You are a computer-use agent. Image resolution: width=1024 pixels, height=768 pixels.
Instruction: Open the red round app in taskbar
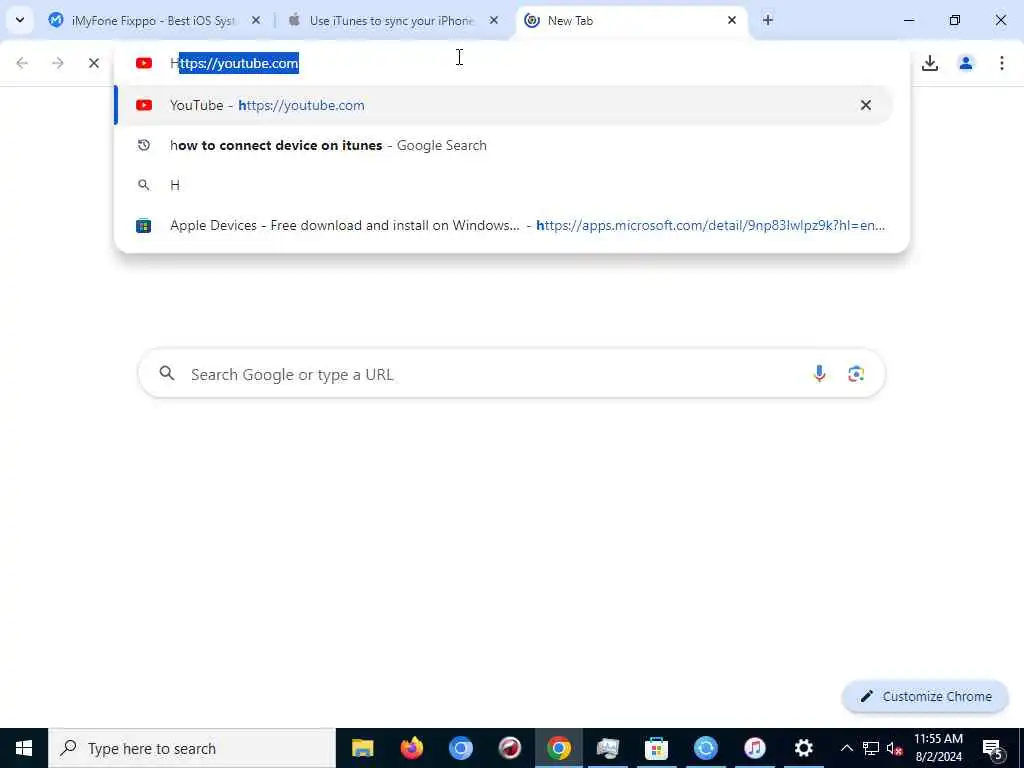click(x=510, y=748)
